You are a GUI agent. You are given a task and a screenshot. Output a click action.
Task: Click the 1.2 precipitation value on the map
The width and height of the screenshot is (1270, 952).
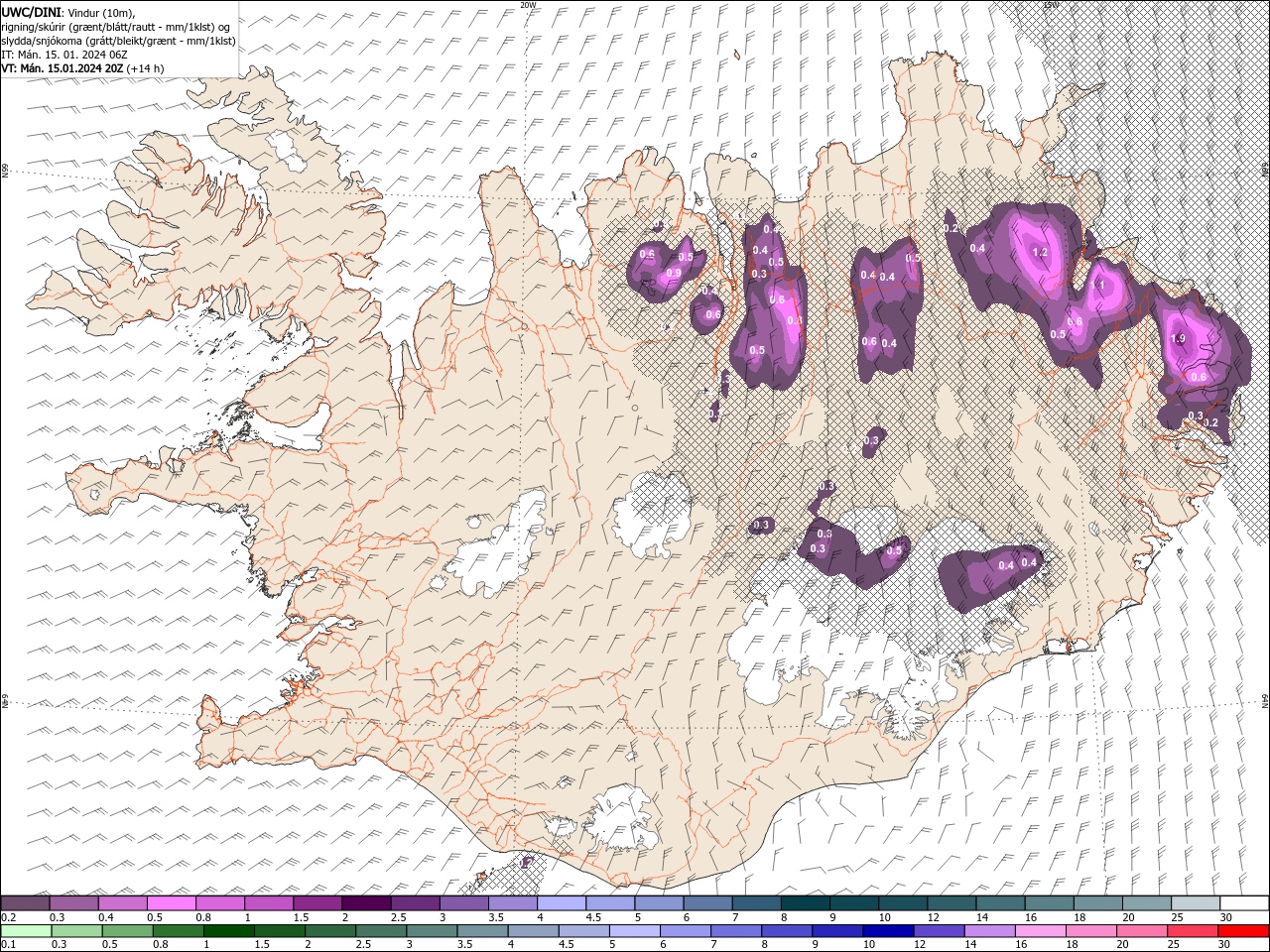(1040, 253)
